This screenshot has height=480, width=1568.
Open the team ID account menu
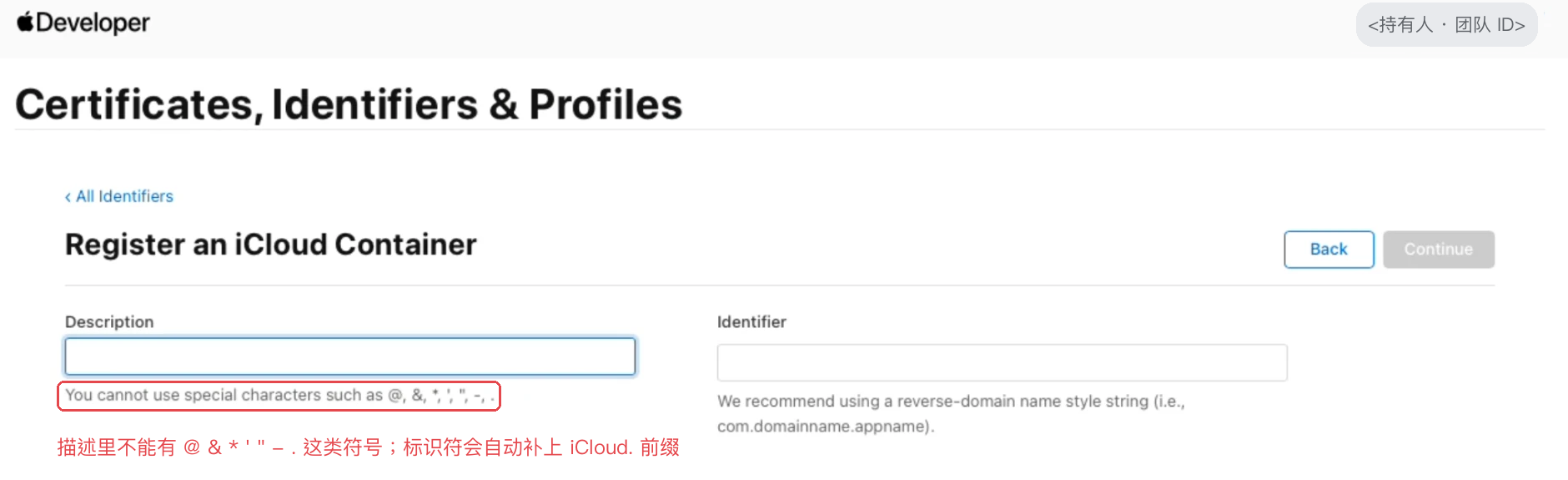click(1446, 25)
